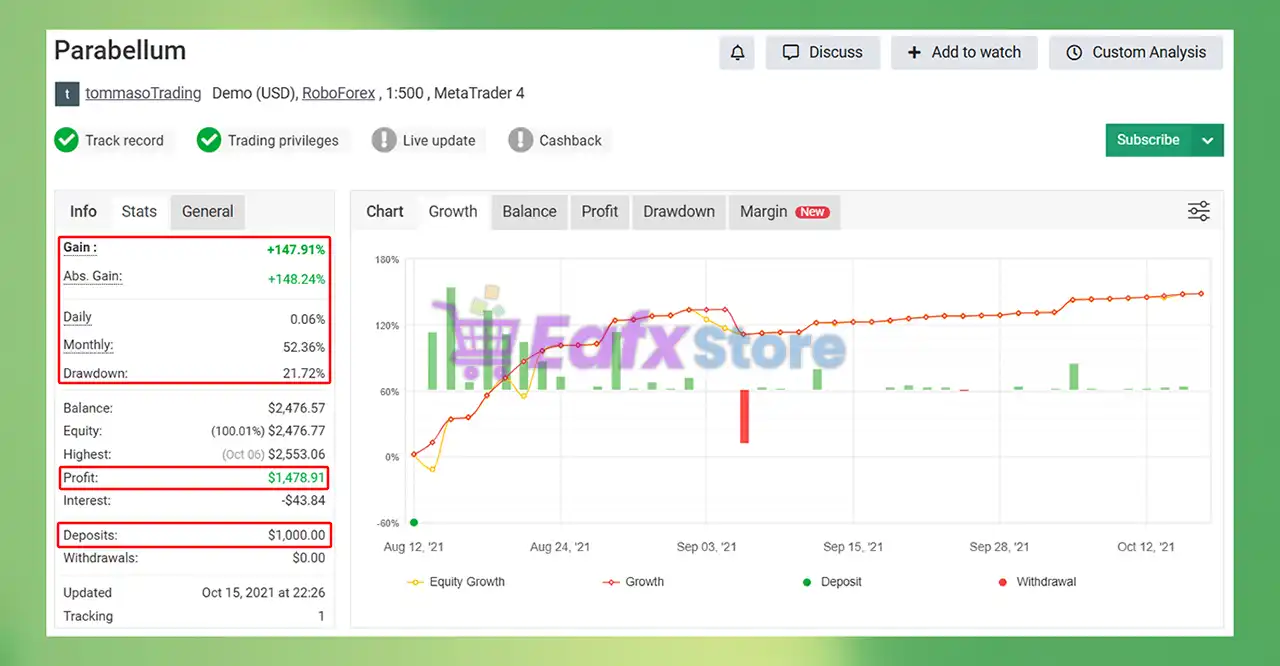Click the $1,000.00 deposits value
Image resolution: width=1280 pixels, height=666 pixels.
point(296,536)
